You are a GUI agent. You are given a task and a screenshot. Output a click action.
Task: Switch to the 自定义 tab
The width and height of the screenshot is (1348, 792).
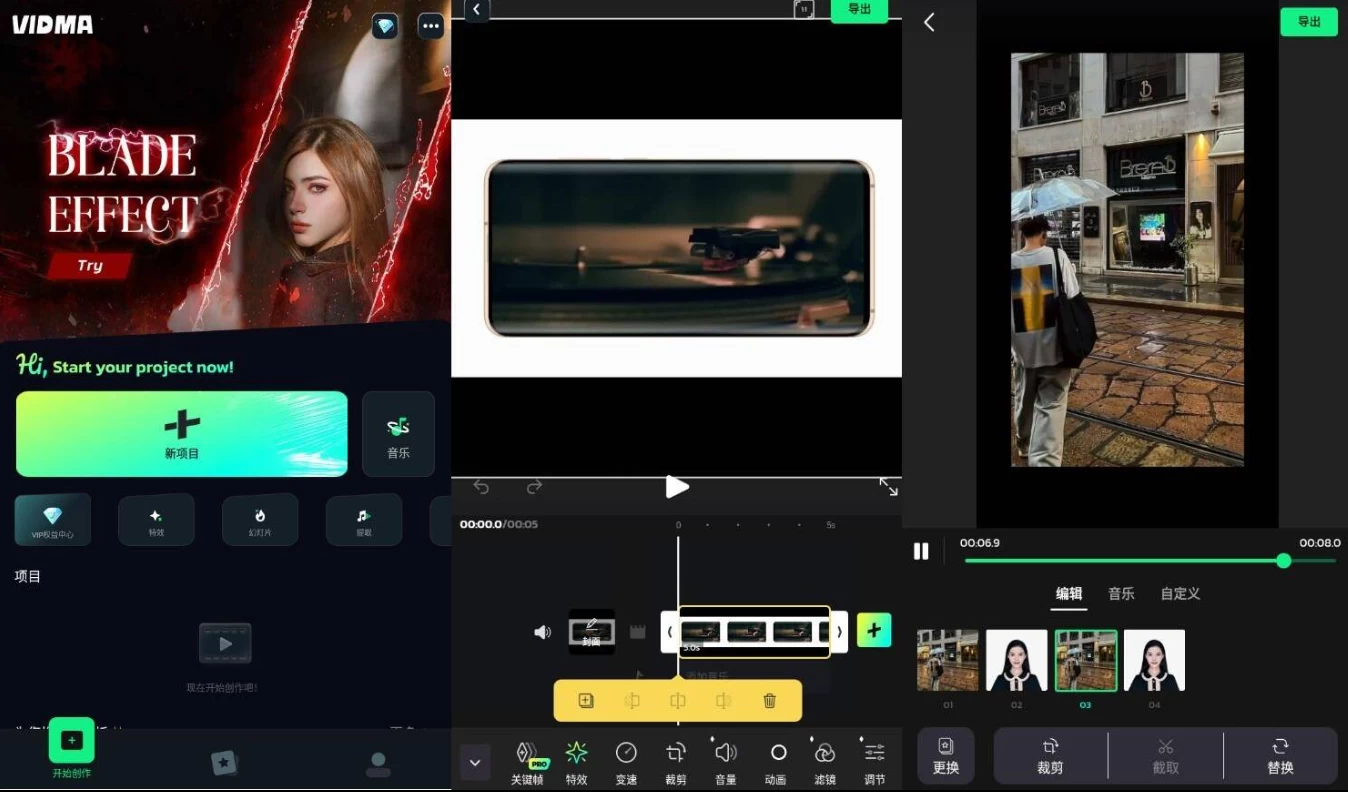click(1180, 593)
